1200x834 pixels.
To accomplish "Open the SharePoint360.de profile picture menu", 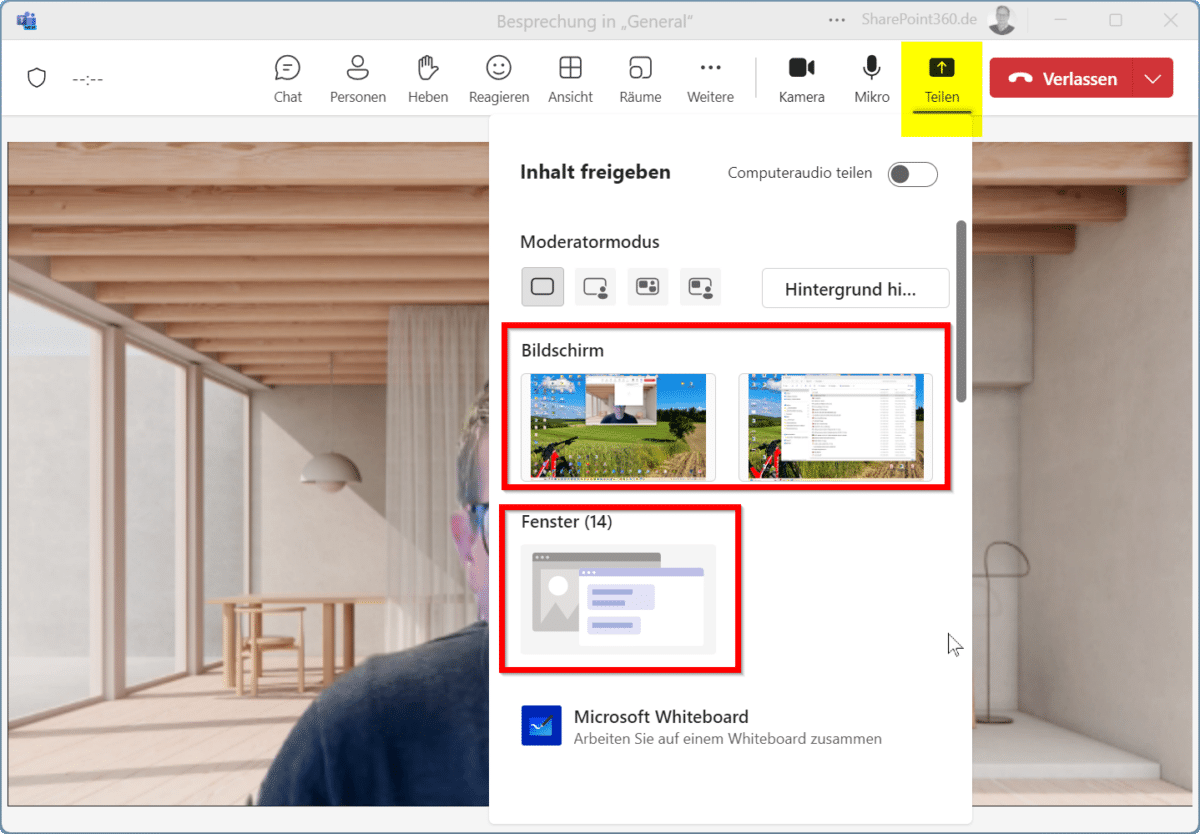I will point(1001,20).
